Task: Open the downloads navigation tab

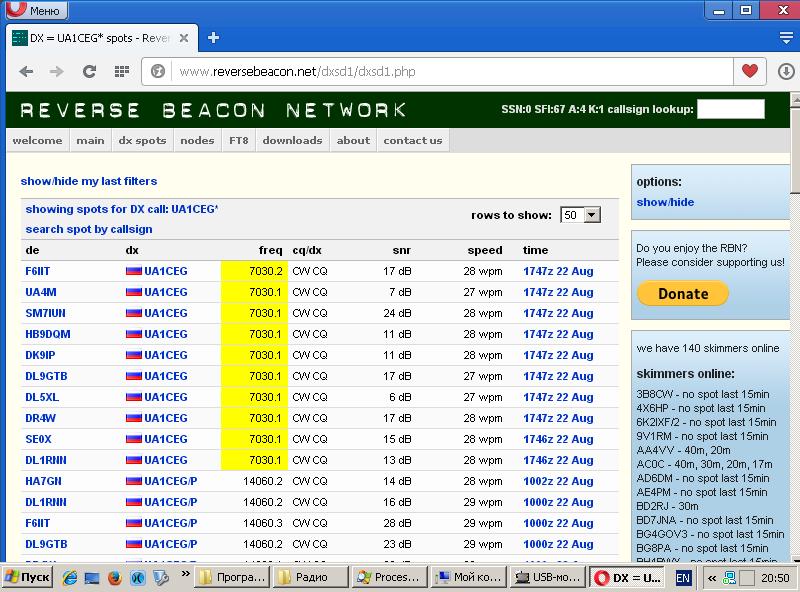Action: pos(292,140)
